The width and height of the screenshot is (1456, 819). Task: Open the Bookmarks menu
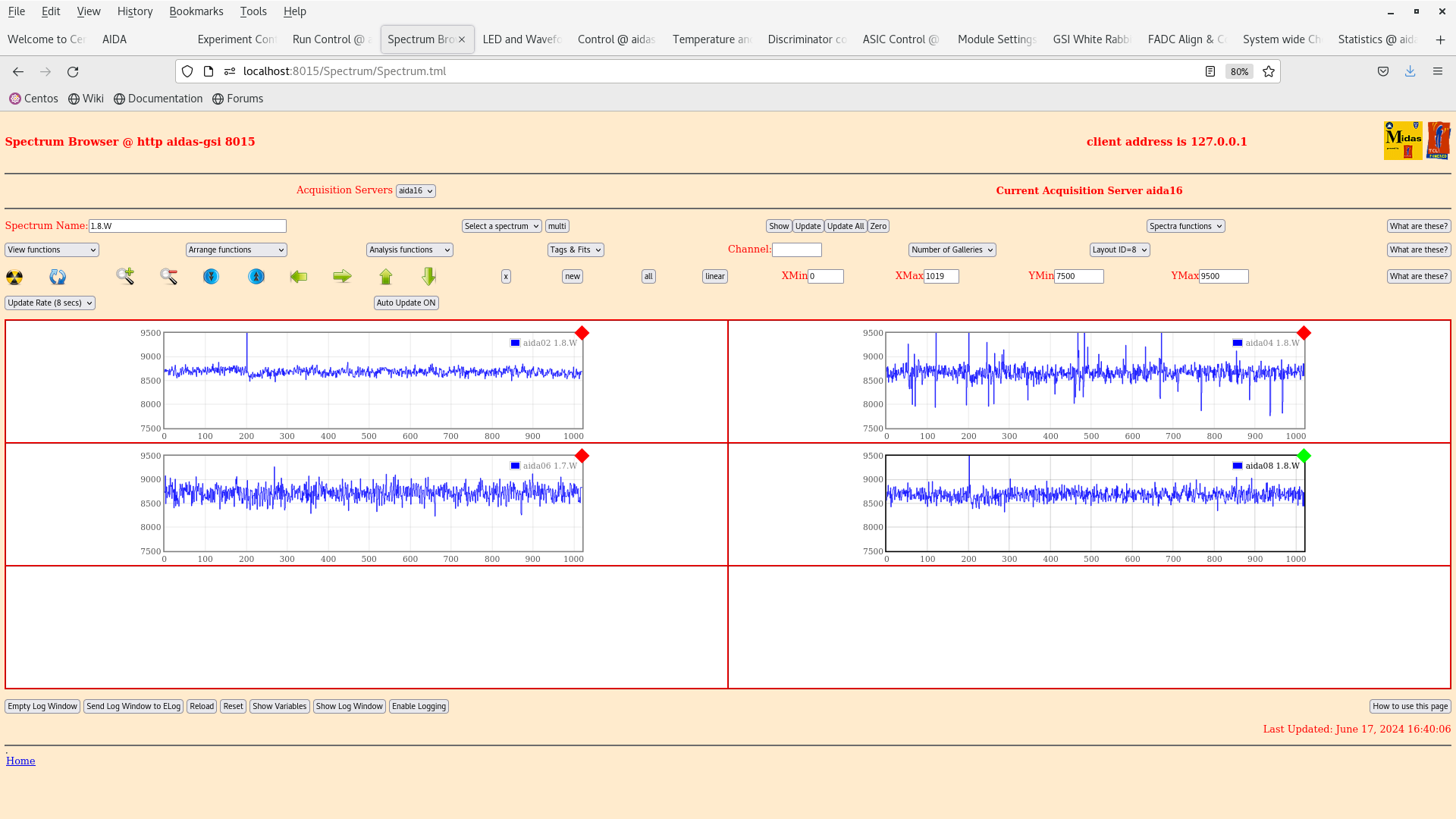[196, 11]
